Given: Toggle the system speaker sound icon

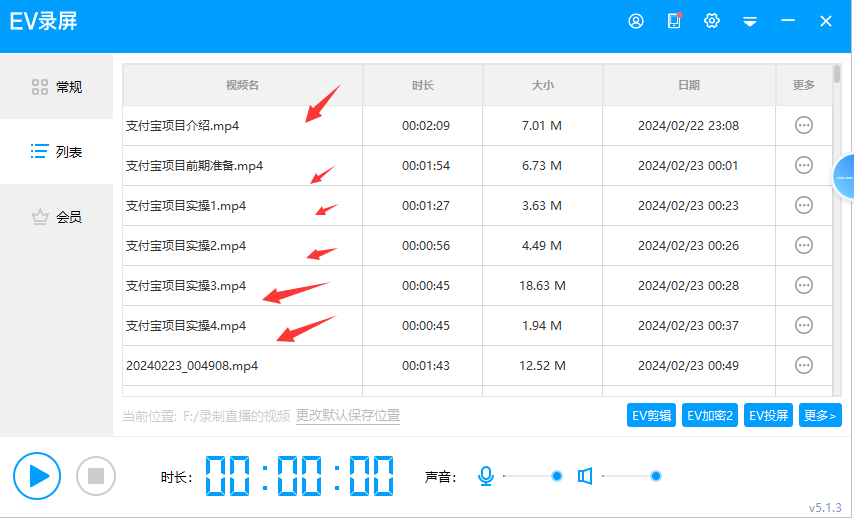Looking at the screenshot, I should coord(585,476).
